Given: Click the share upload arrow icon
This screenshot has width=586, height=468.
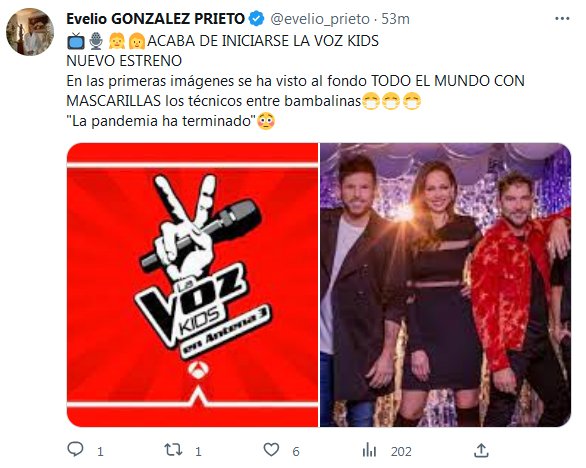Looking at the screenshot, I should click(481, 450).
